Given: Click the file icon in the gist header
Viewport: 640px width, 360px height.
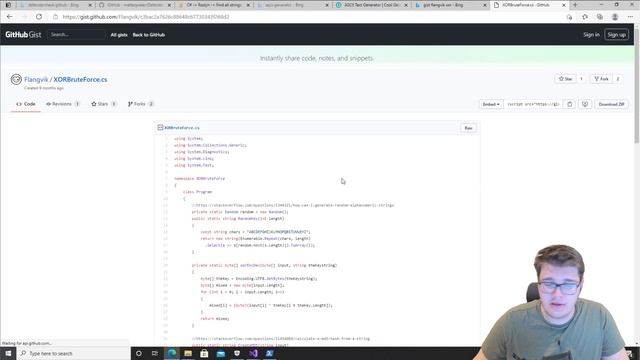Looking at the screenshot, I should click(x=160, y=128).
